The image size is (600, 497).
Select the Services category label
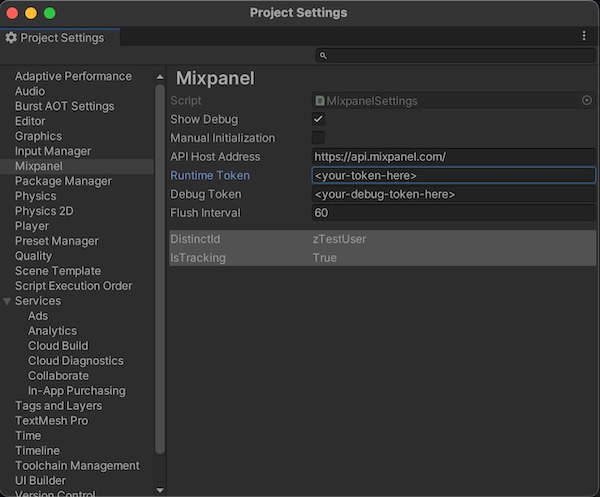pos(38,301)
